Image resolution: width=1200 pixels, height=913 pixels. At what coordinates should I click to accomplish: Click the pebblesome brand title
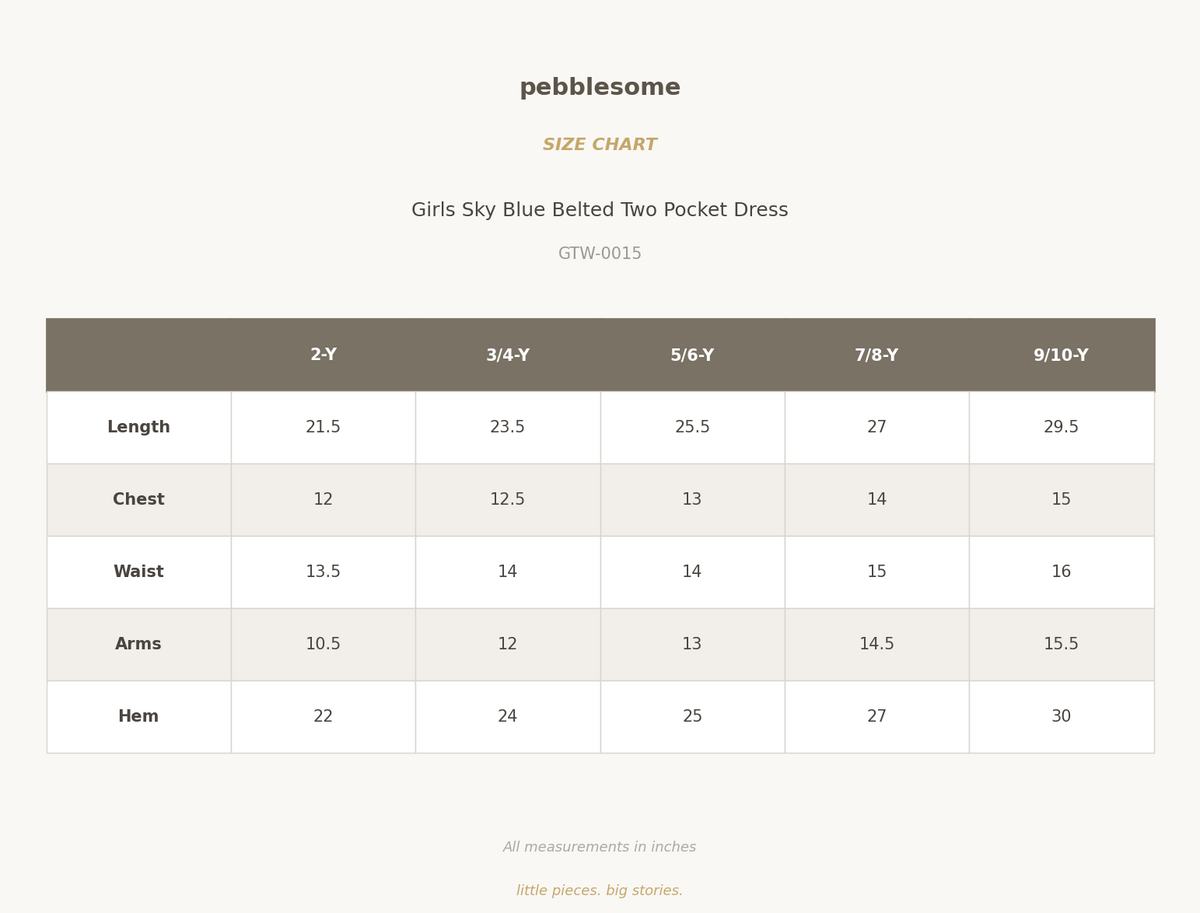(600, 88)
